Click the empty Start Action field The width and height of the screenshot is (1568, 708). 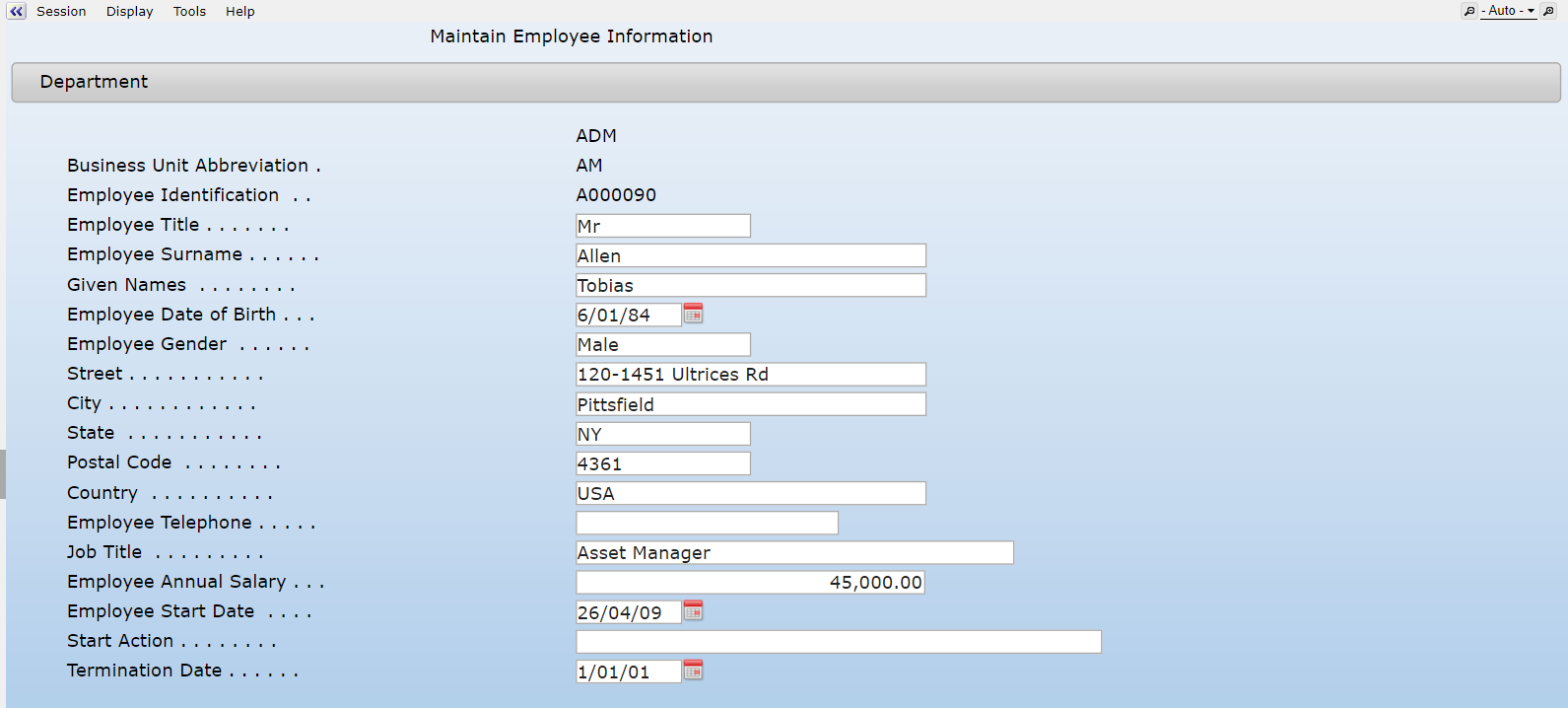(x=838, y=641)
